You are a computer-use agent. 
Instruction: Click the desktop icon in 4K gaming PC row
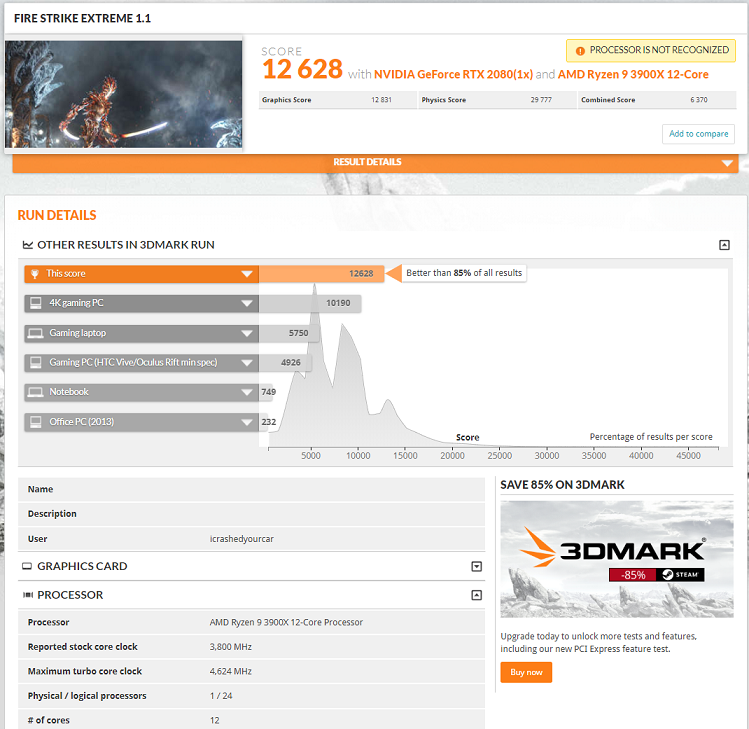tap(36, 303)
